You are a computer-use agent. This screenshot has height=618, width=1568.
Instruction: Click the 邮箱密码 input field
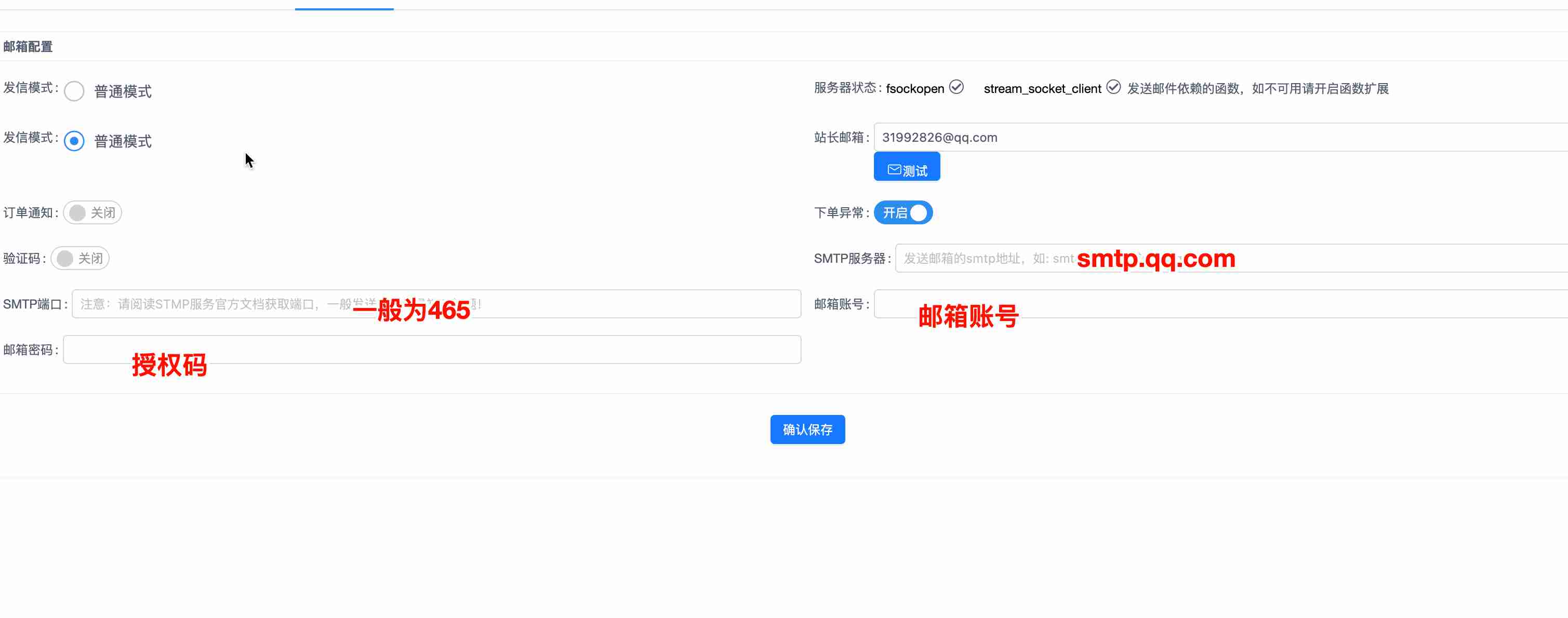click(432, 350)
